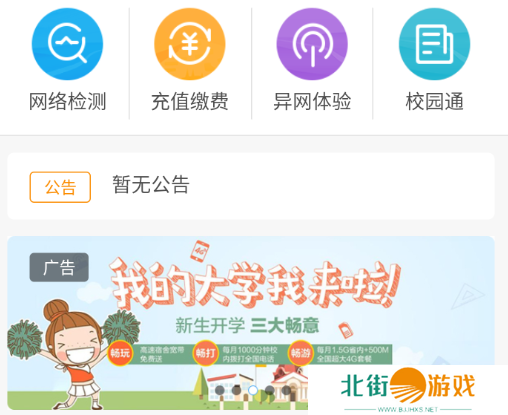Tap the orange 充值缴费 recharge icon
The width and height of the screenshot is (508, 415).
(190, 44)
